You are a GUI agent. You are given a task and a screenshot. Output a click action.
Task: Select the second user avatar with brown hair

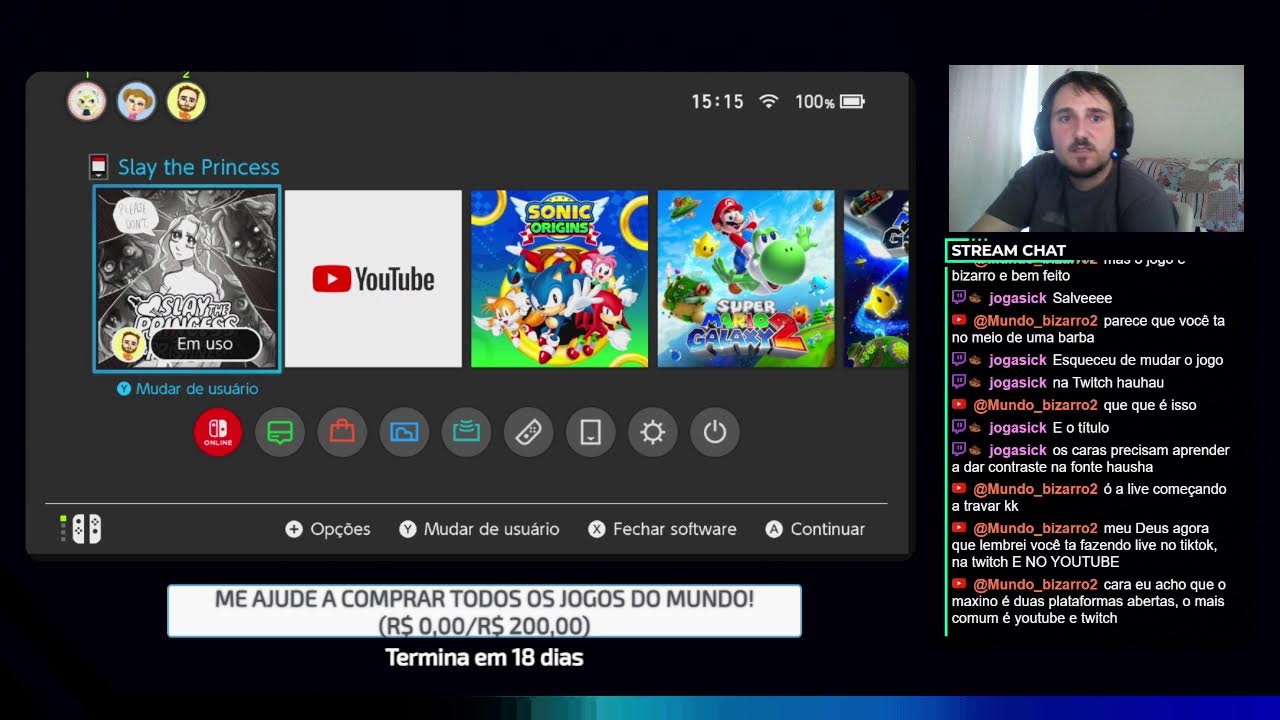(x=137, y=101)
